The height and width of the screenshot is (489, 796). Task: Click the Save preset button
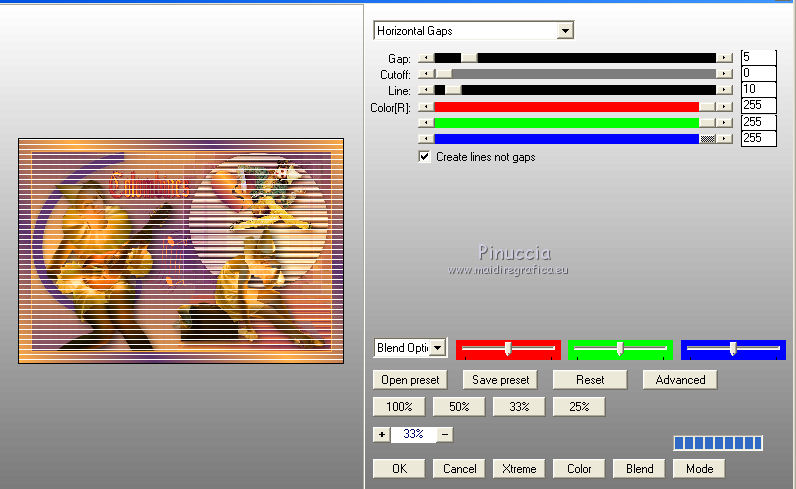coord(500,380)
